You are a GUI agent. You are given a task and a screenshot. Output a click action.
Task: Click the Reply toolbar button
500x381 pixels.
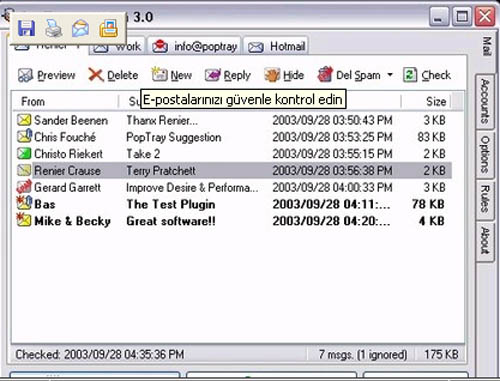click(228, 75)
